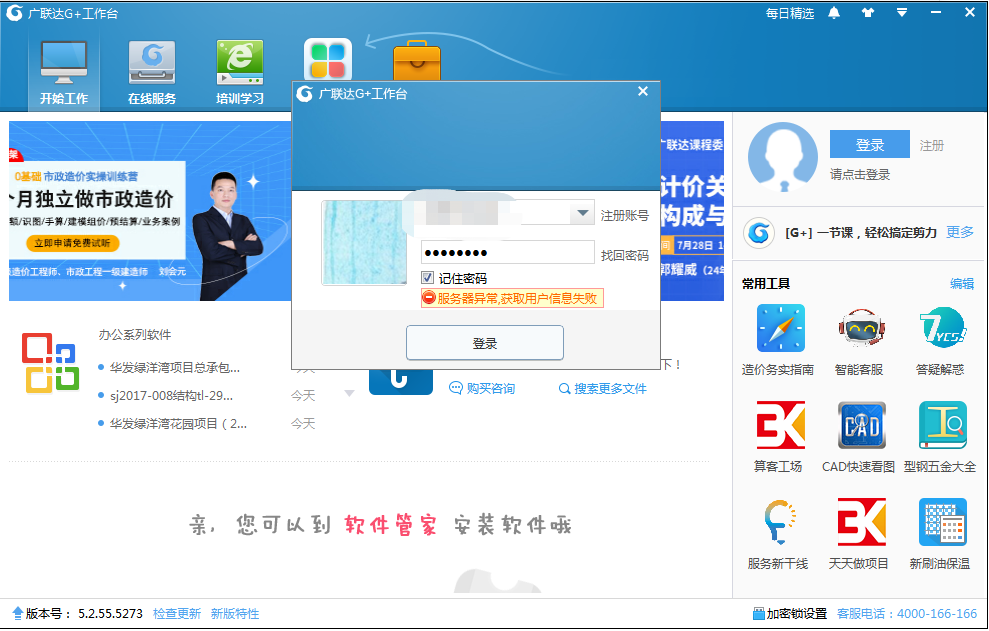989x631 pixels.
Task: Expand the title bar dropdown menu arrow
Action: (902, 13)
